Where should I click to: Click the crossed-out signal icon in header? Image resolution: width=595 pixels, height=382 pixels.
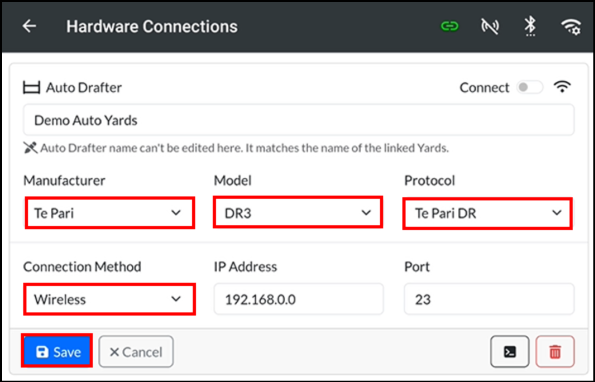click(x=490, y=27)
